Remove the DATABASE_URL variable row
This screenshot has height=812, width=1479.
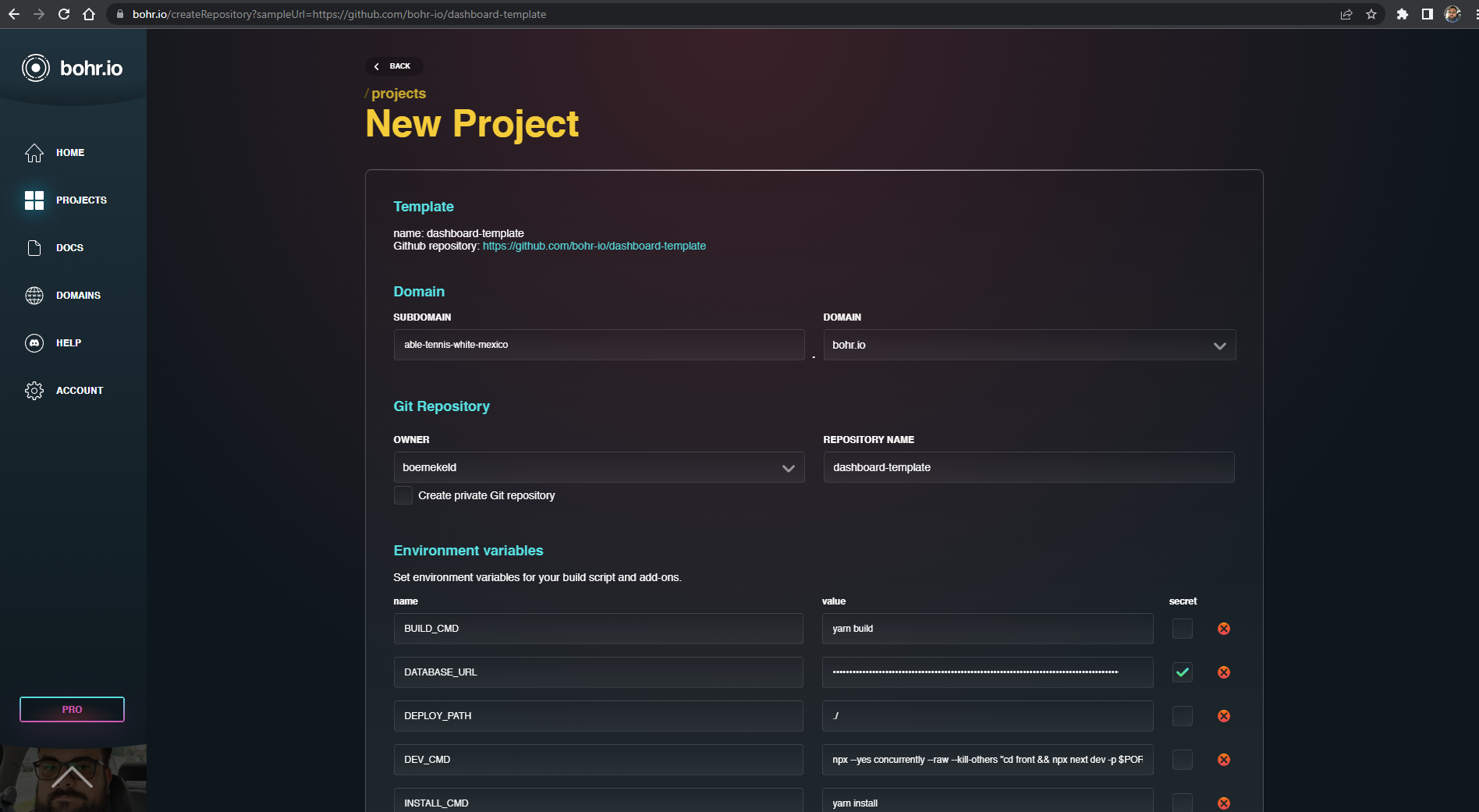click(1224, 672)
